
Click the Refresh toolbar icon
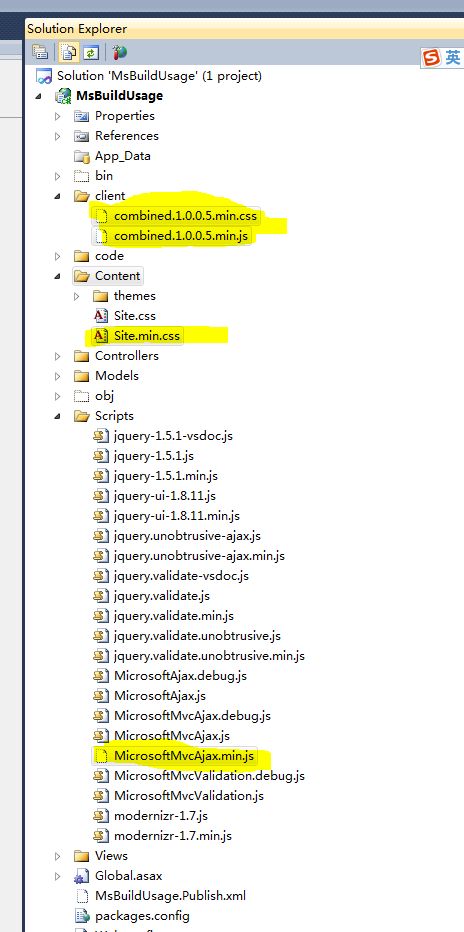point(90,53)
